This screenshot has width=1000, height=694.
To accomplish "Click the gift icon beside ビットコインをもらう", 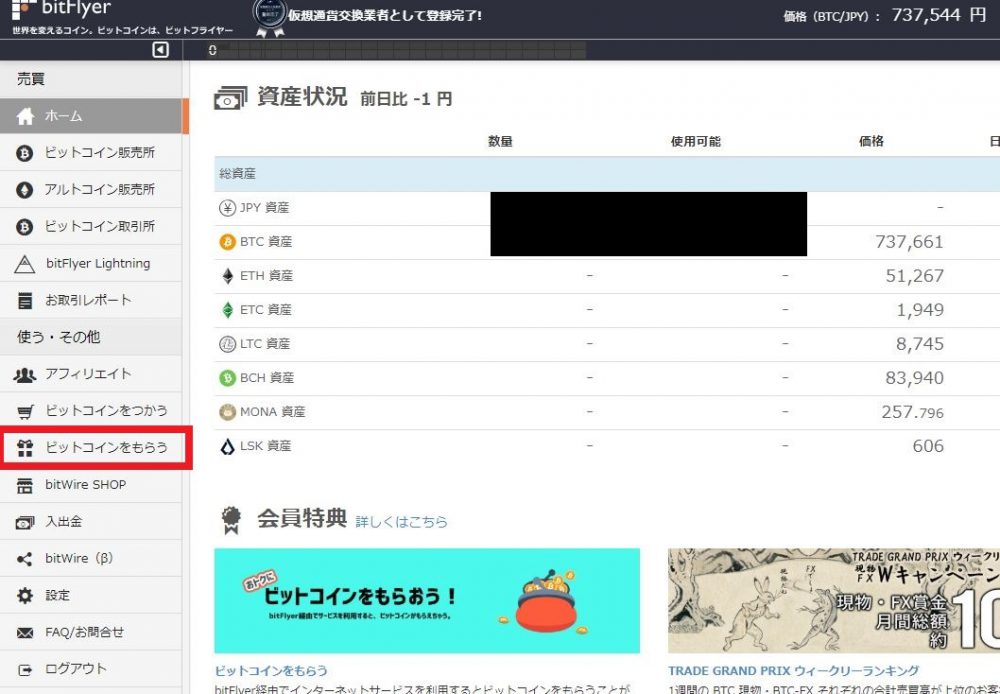I will pyautogui.click(x=25, y=448).
